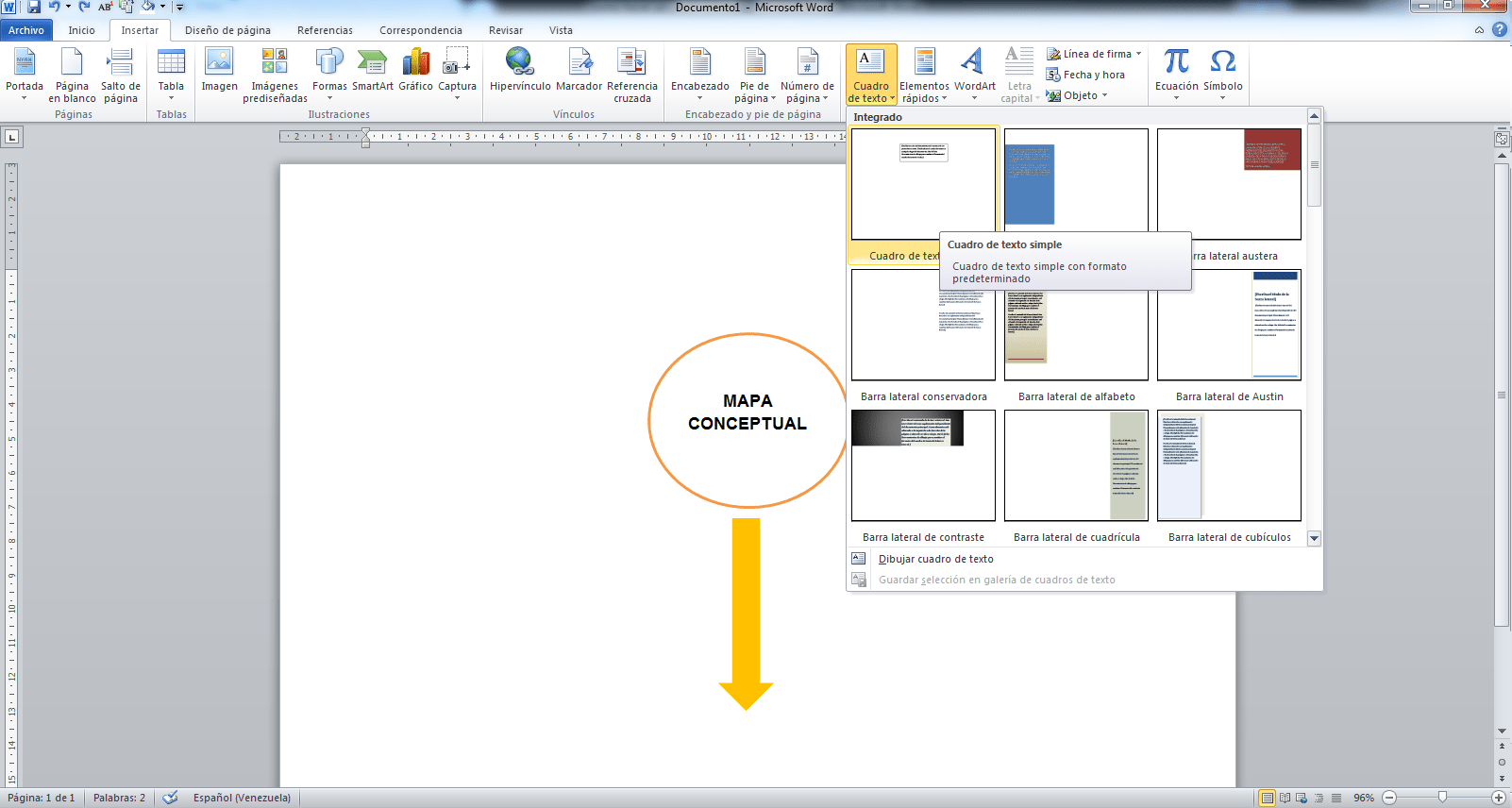Click the Fecha y hora button

1085,75
